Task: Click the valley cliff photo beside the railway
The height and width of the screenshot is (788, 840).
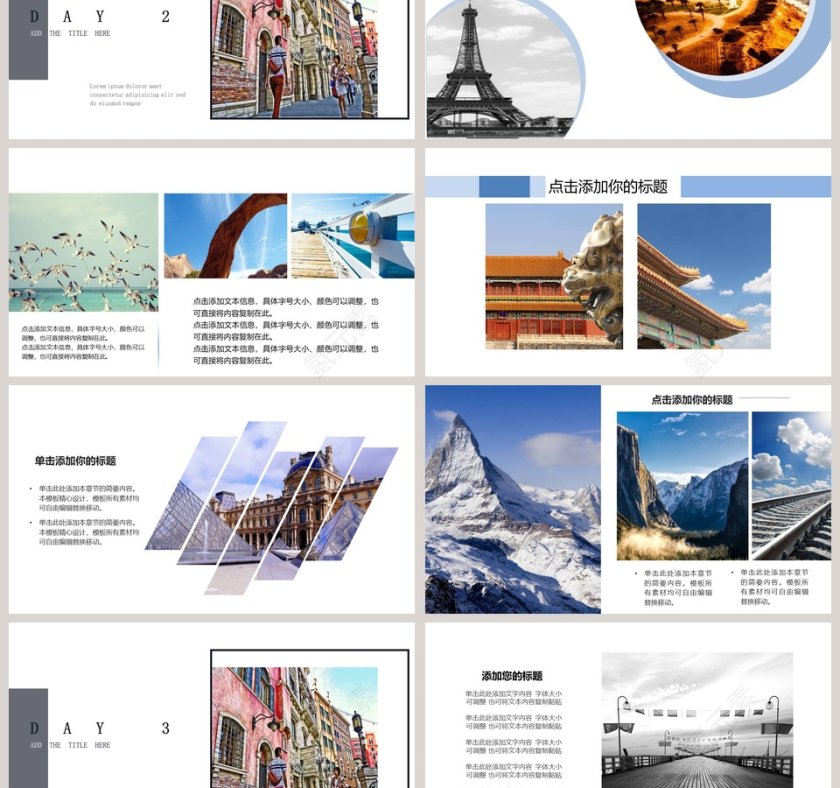Action: pos(682,486)
